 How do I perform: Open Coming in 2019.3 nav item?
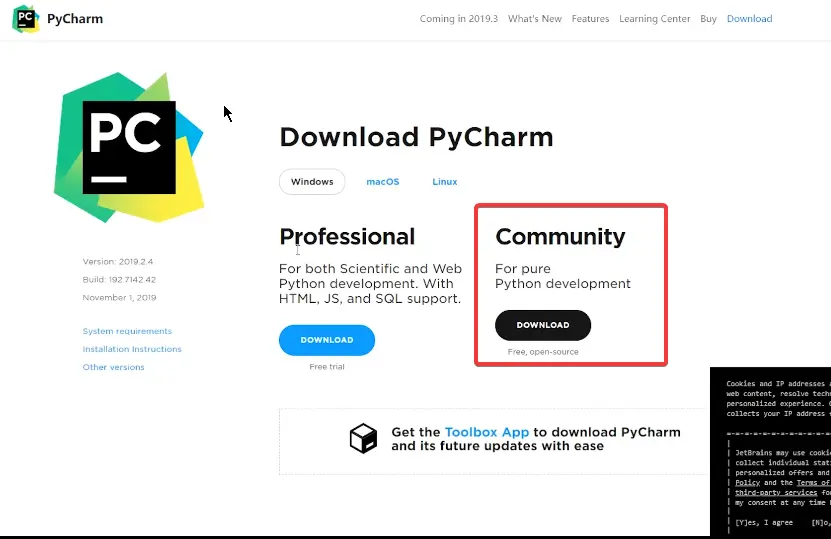[458, 19]
